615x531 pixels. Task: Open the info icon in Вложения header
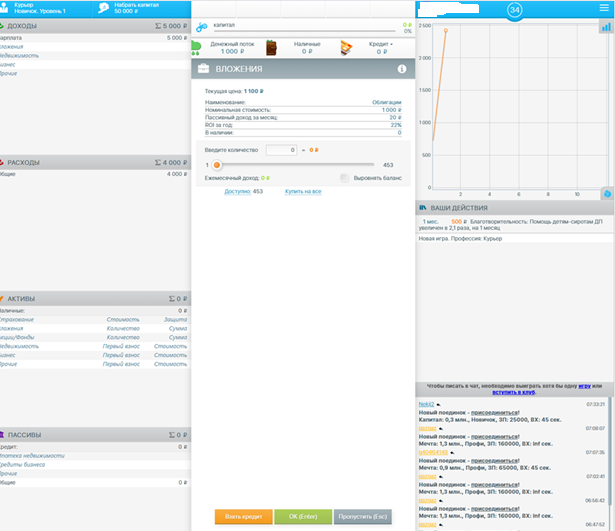coord(402,69)
